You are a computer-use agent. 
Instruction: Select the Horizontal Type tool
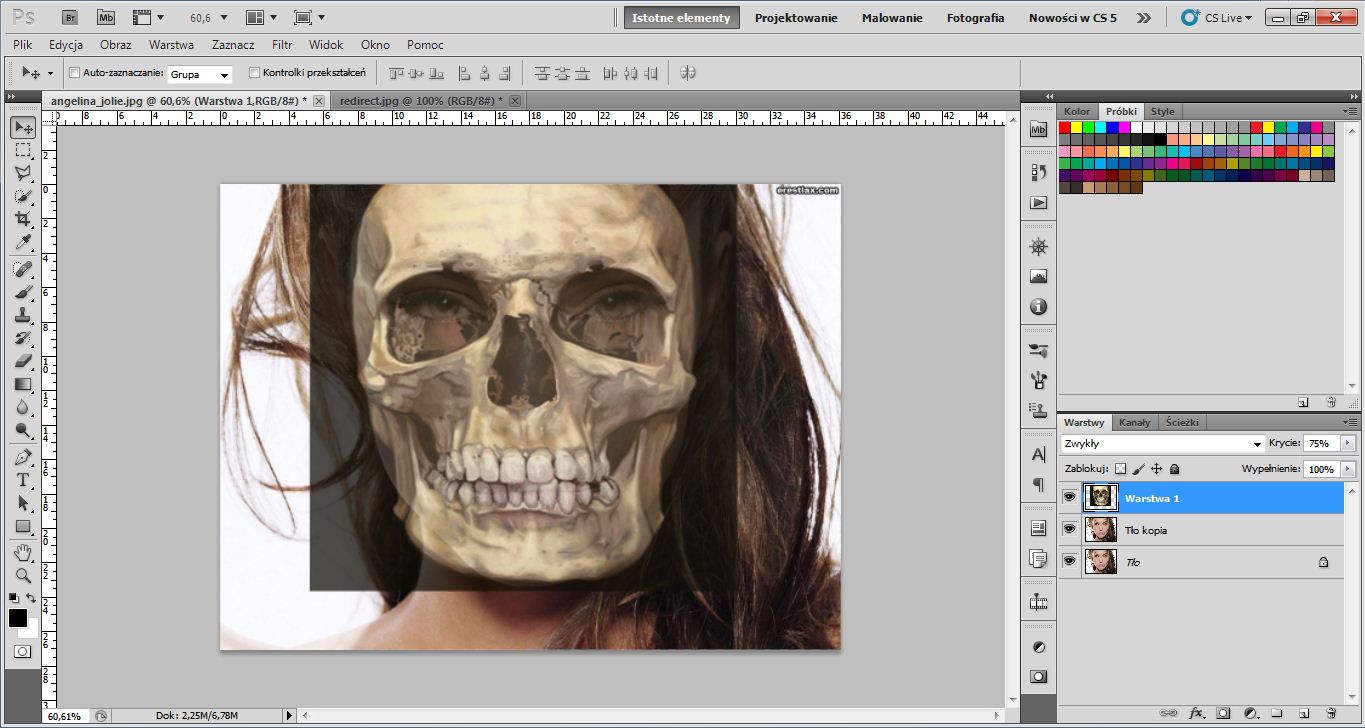coord(22,480)
